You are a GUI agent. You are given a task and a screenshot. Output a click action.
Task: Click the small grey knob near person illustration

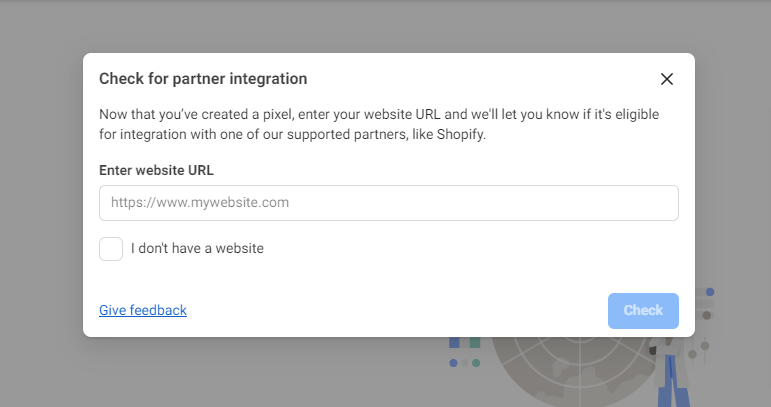pos(692,354)
